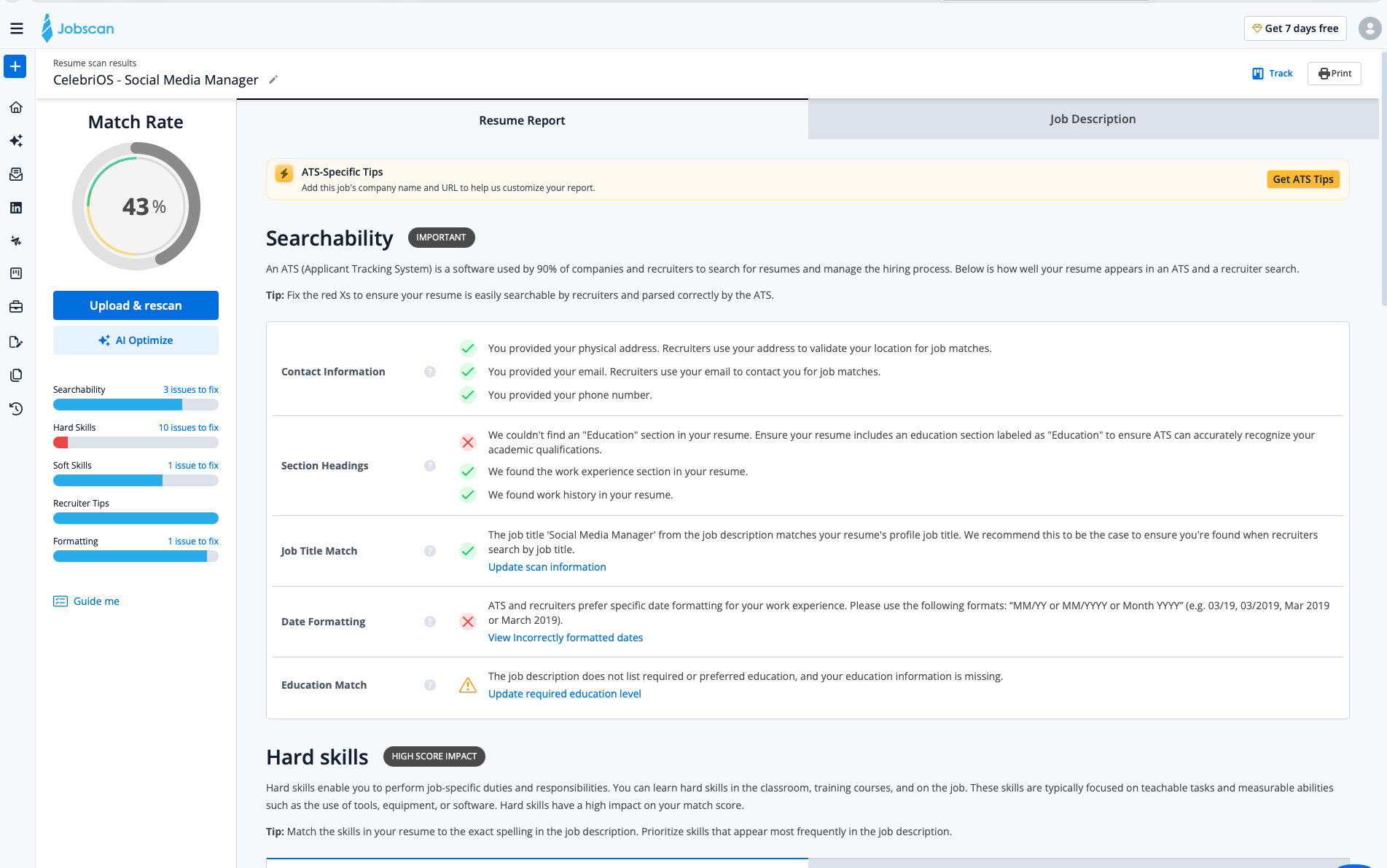Click the Section Headings help icon
Screen dimensions: 1387x868
click(430, 466)
